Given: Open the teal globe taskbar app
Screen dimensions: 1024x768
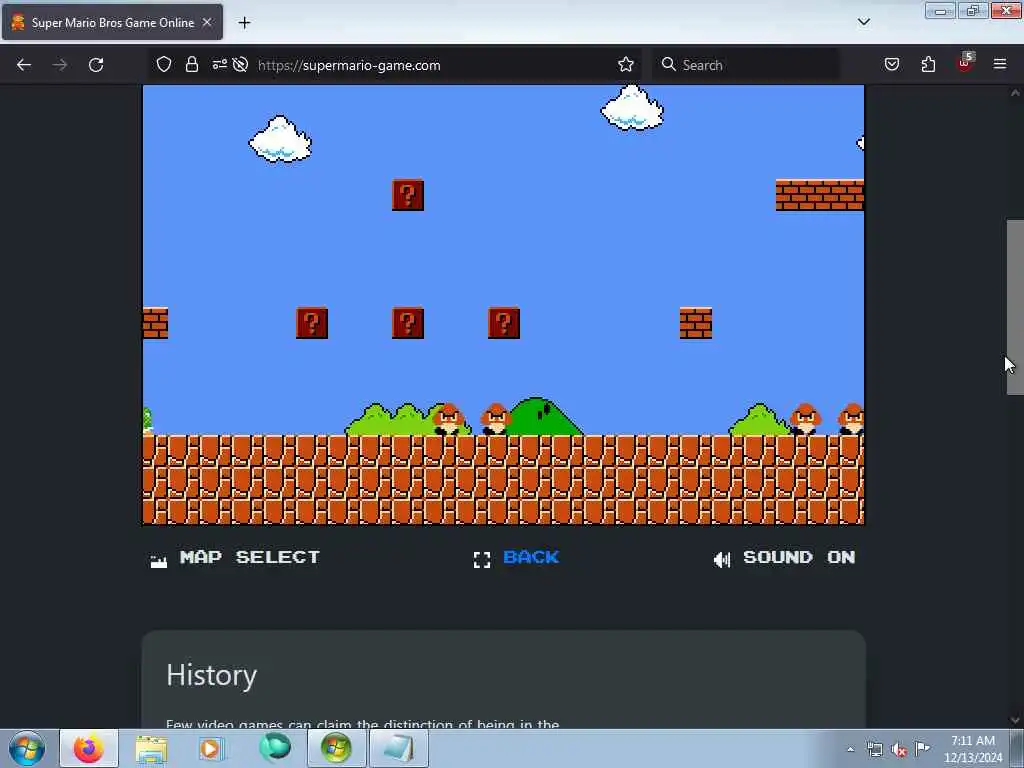Looking at the screenshot, I should pos(274,748).
